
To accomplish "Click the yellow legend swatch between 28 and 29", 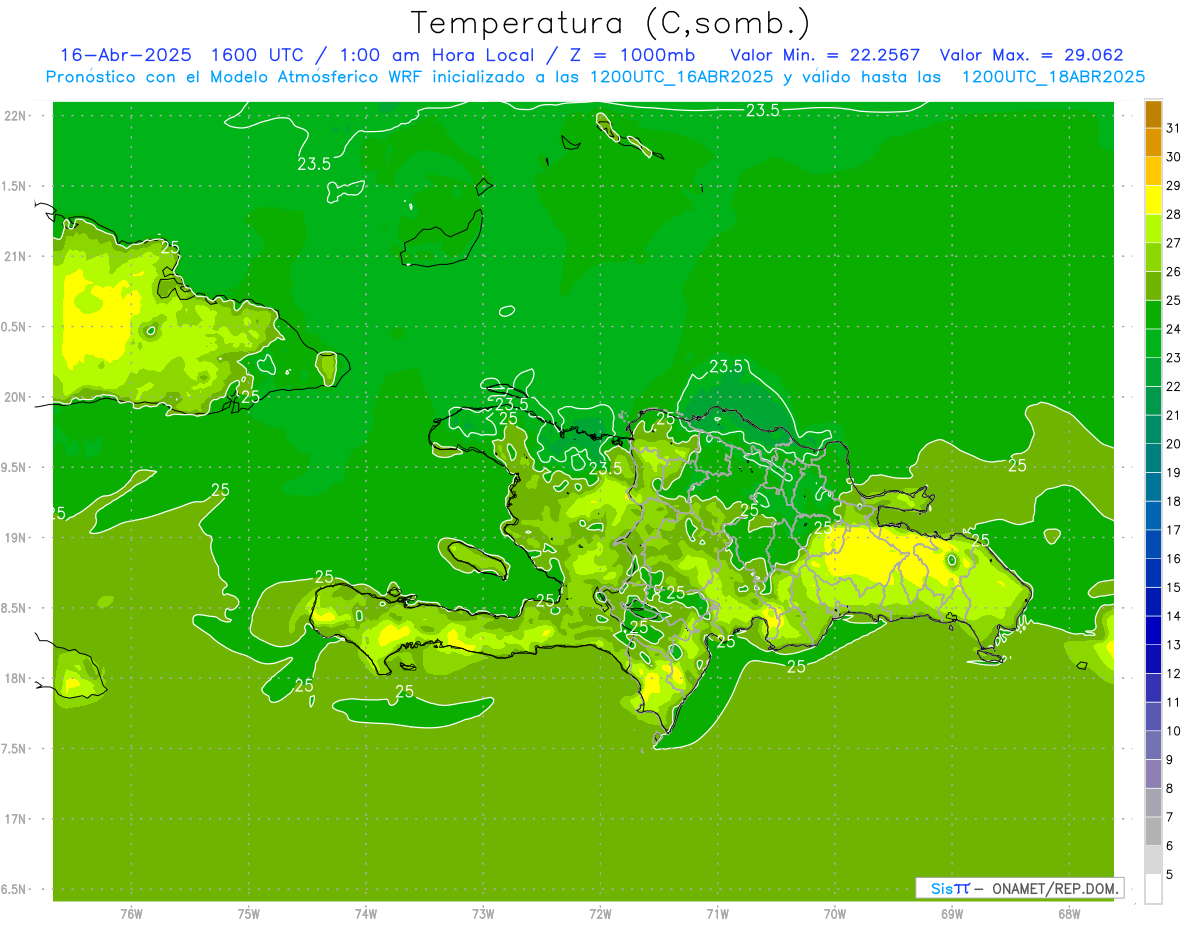I will (1153, 200).
